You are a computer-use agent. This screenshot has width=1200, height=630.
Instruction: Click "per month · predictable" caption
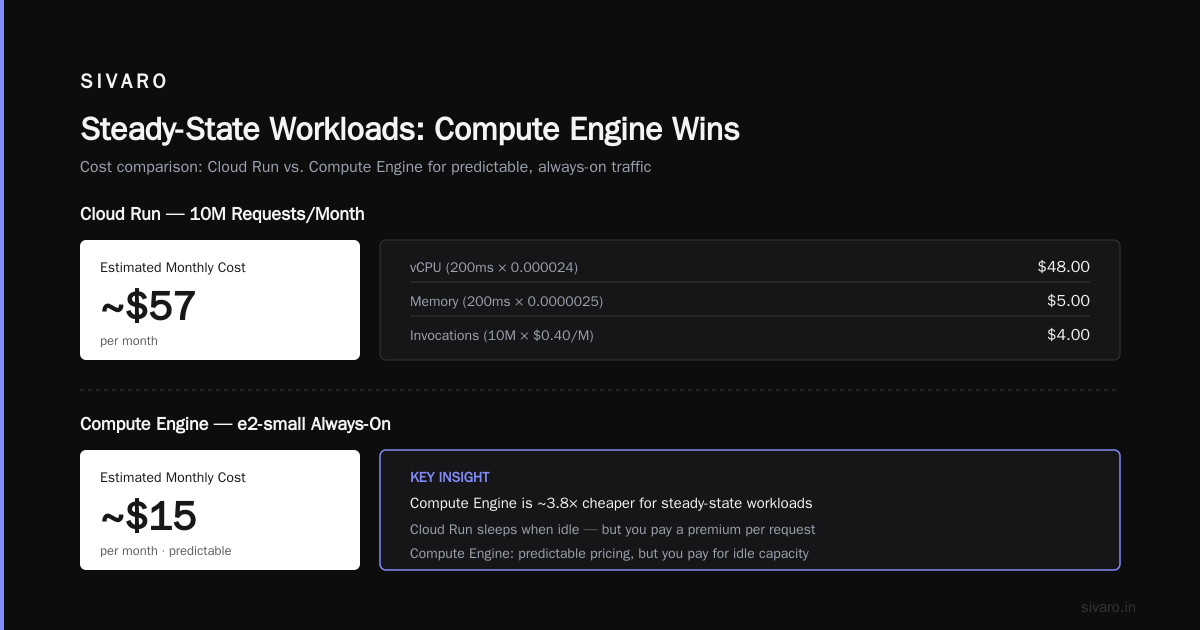[x=165, y=551]
